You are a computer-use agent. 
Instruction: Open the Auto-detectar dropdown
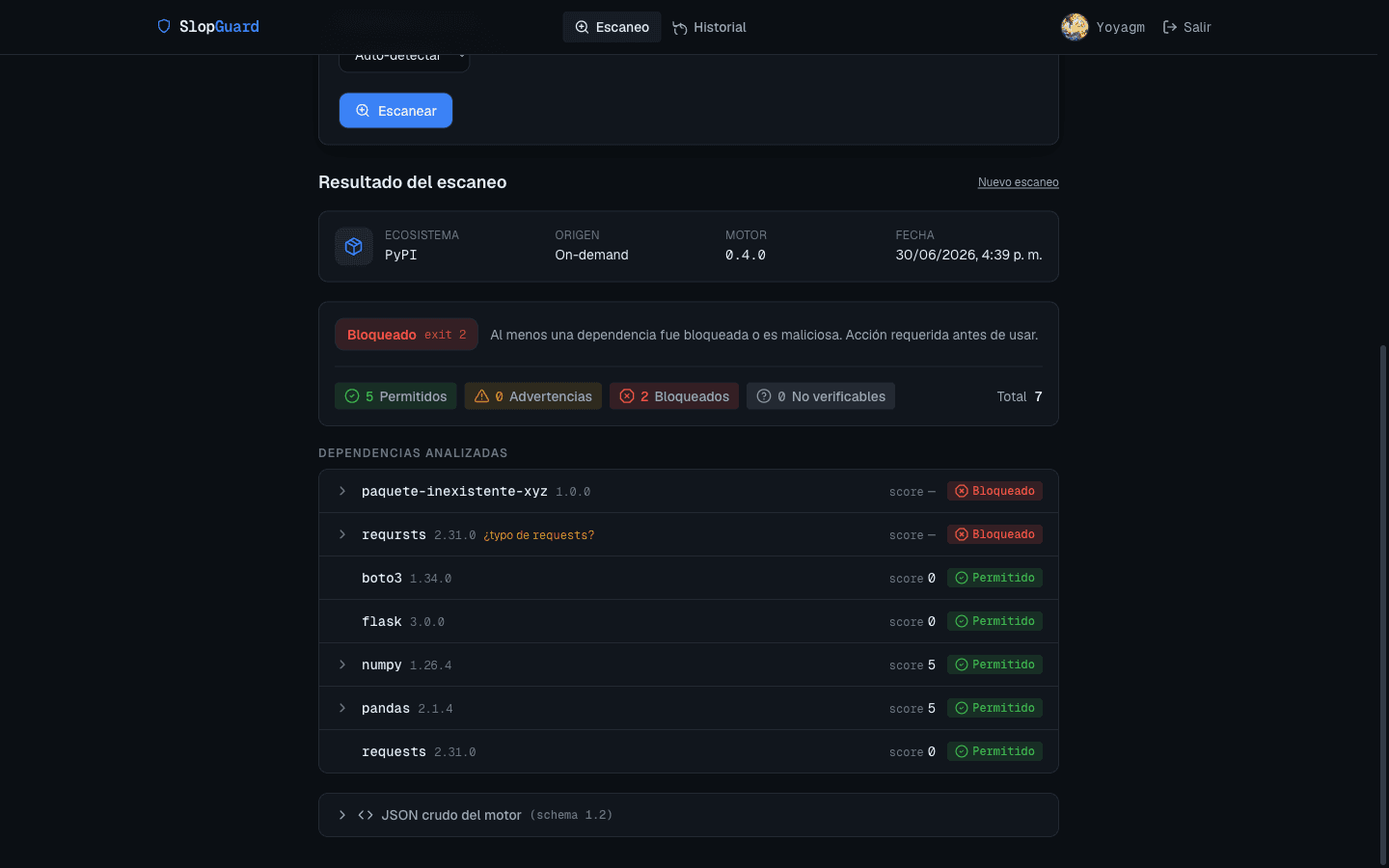(x=404, y=60)
